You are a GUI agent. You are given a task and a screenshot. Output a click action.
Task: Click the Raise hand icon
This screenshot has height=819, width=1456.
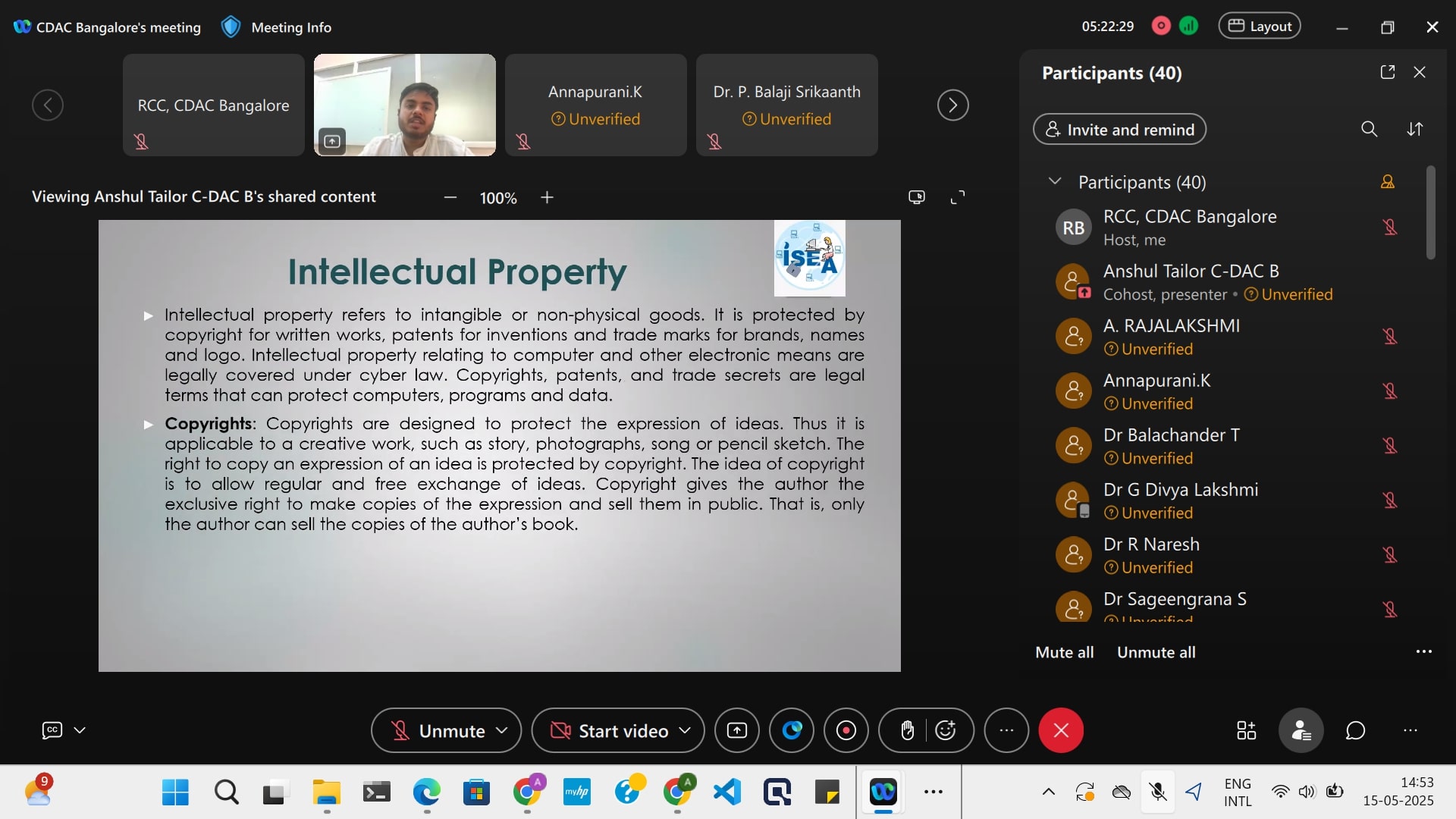(906, 730)
